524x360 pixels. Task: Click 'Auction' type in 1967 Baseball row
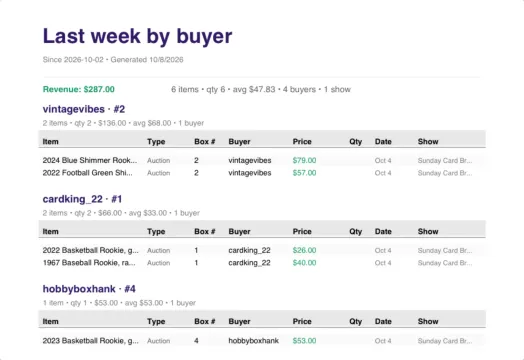[158, 263]
